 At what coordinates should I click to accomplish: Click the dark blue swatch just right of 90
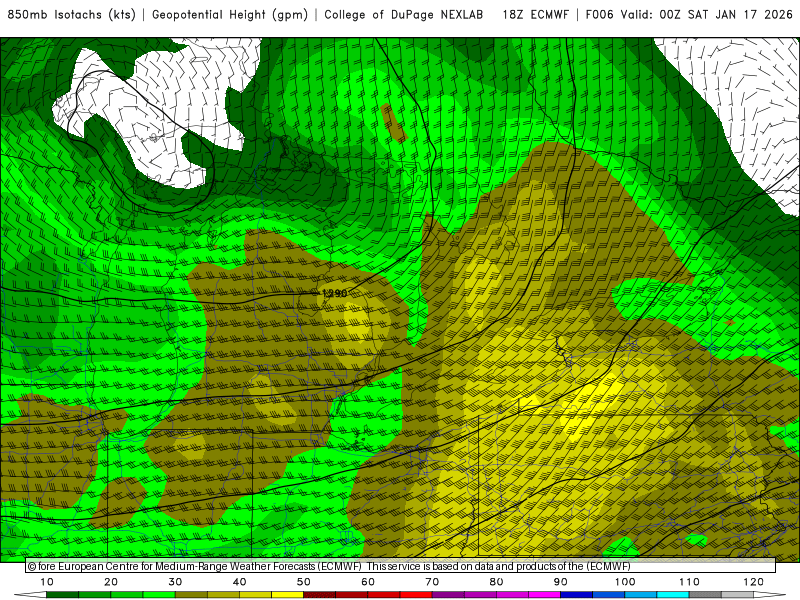coord(577,595)
